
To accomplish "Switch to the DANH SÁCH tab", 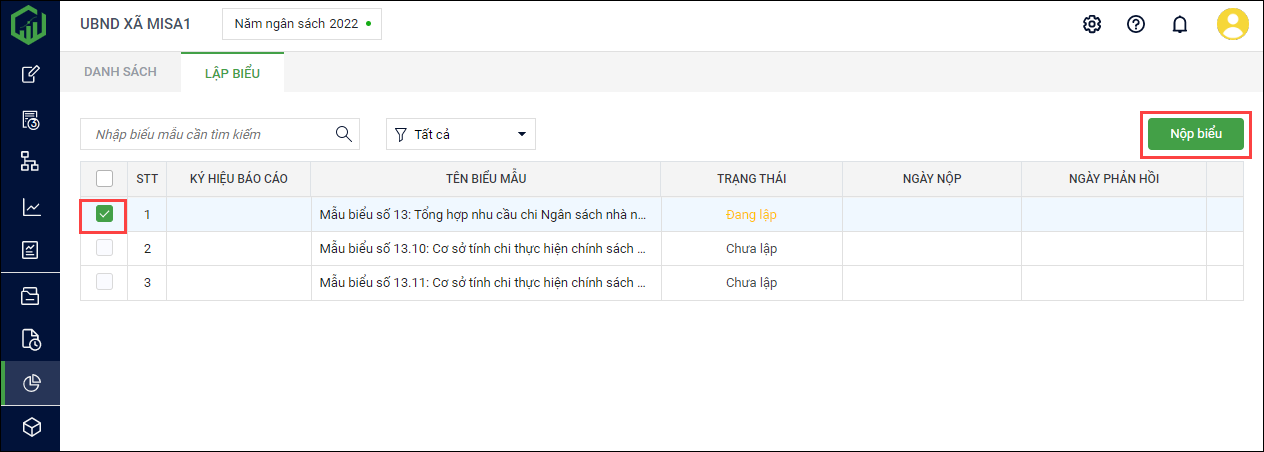I will tap(120, 72).
